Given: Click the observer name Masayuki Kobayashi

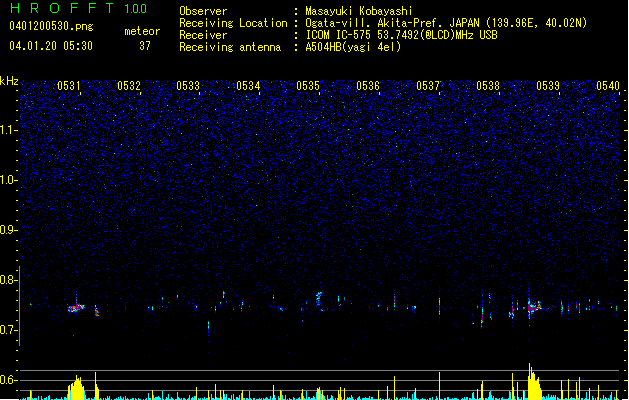Looking at the screenshot, I should (x=359, y=11).
